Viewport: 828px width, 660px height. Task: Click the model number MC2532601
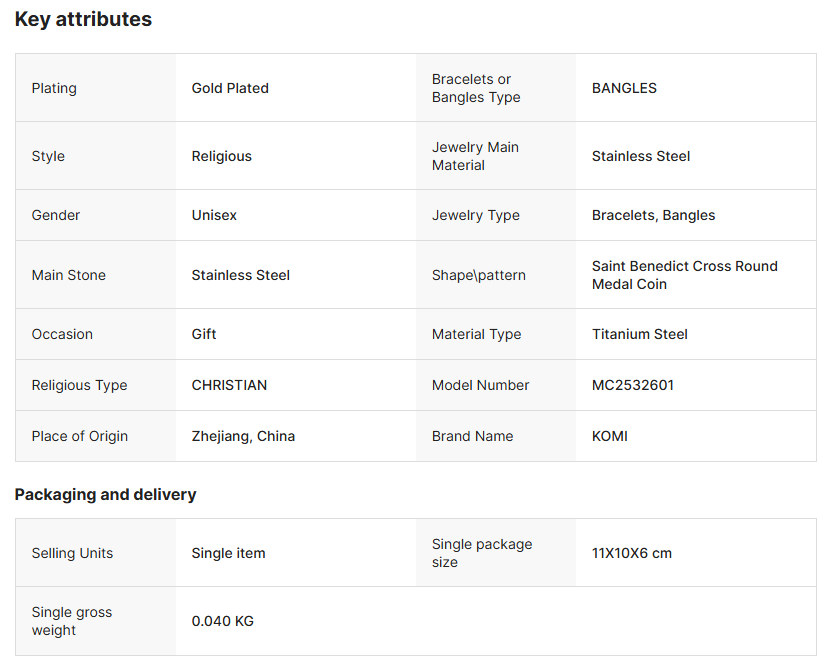point(632,385)
